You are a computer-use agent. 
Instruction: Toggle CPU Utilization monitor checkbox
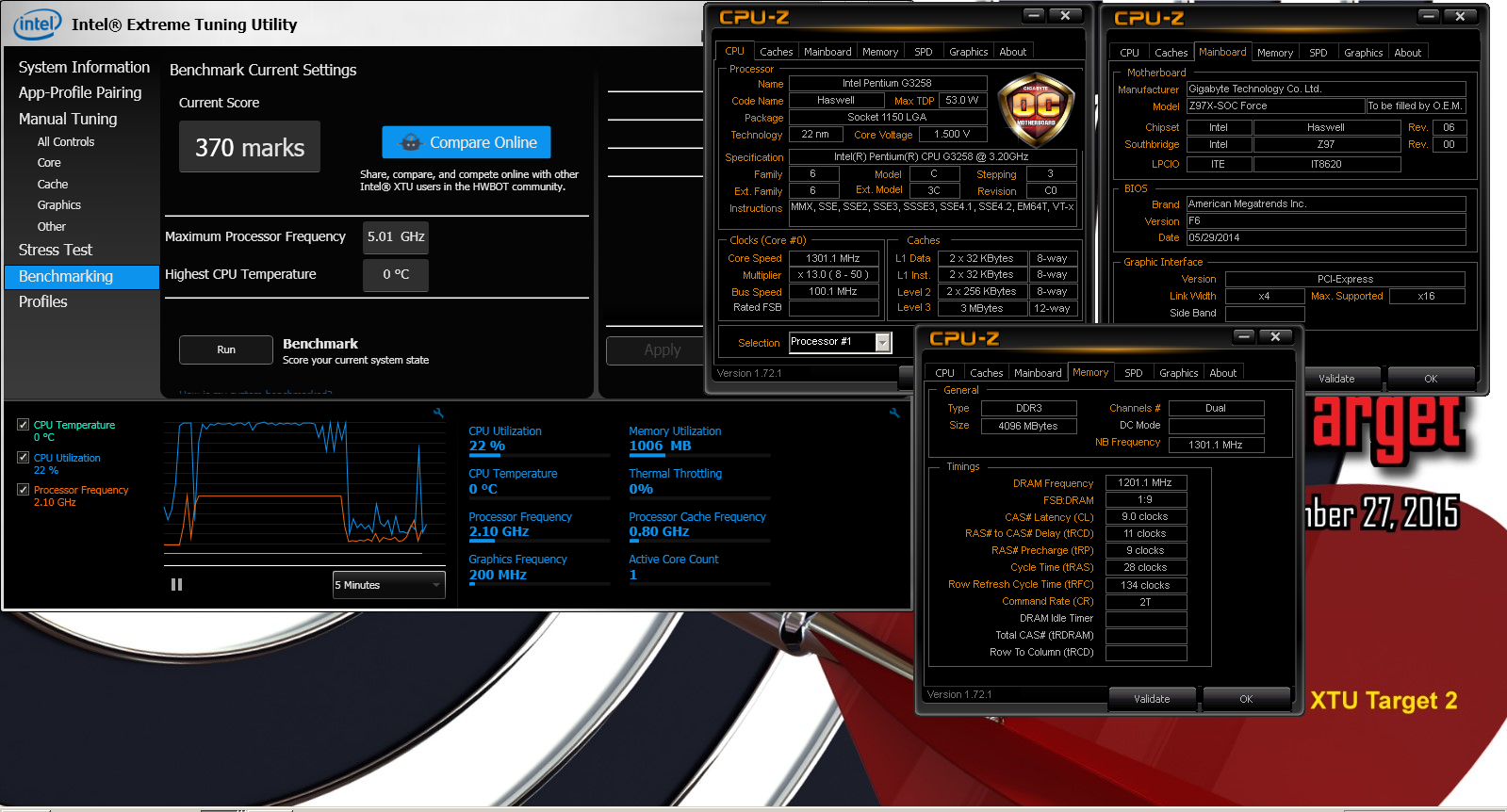(x=23, y=457)
